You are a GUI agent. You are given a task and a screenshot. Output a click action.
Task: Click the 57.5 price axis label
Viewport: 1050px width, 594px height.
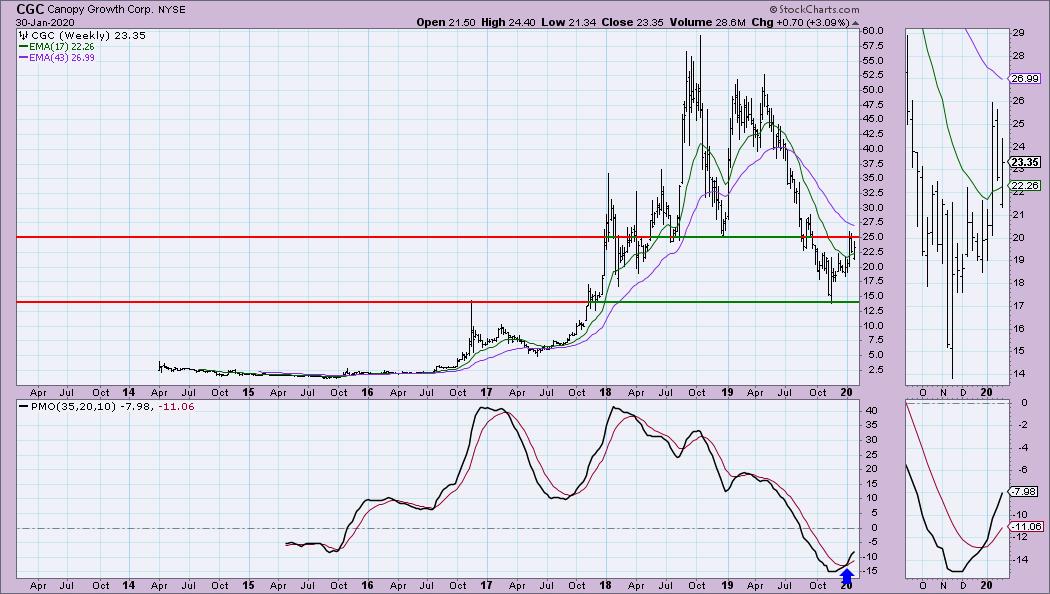point(873,46)
